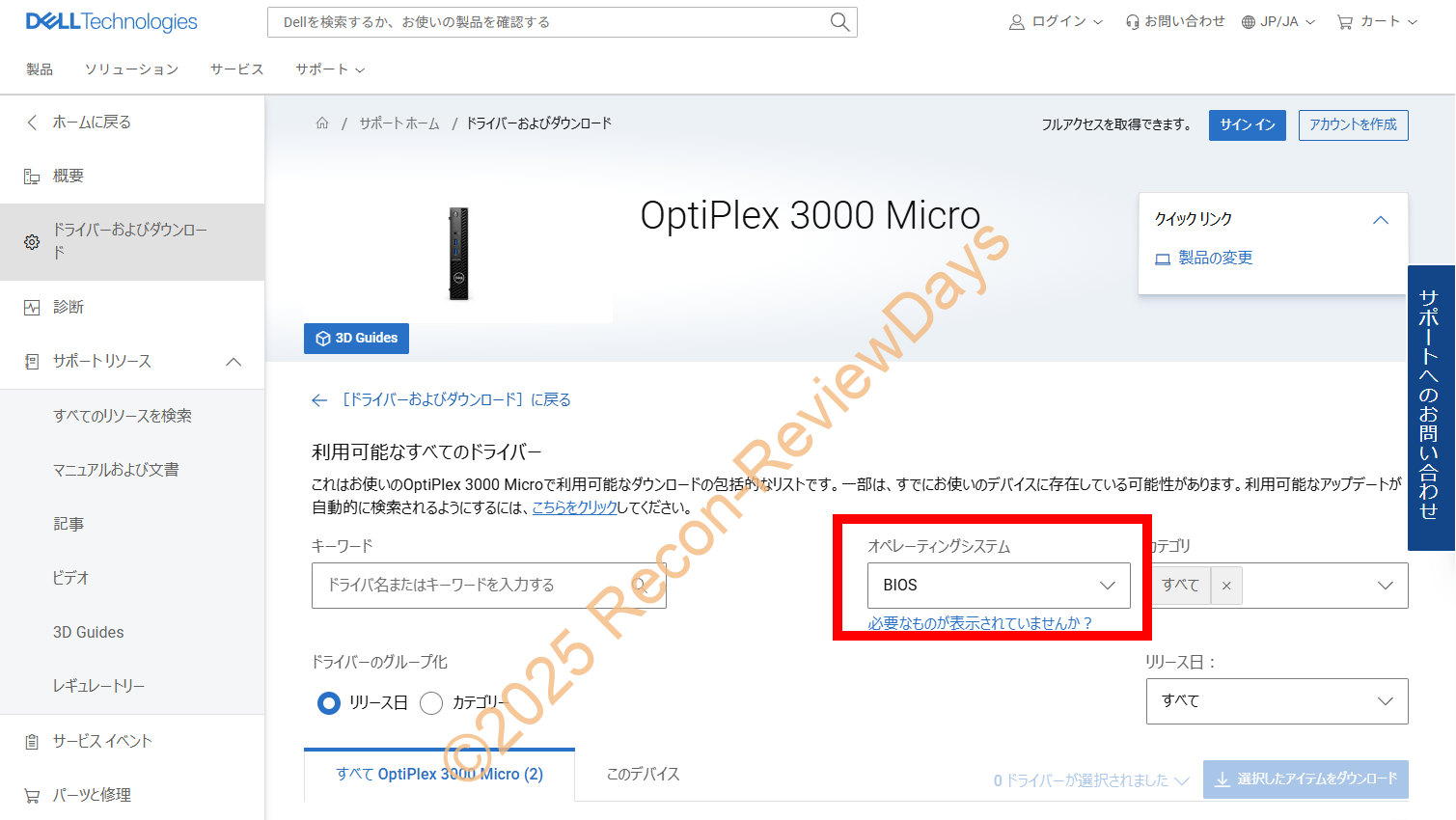Select the カテゴリー radio button
The height and width of the screenshot is (820, 1456).
pos(431,703)
